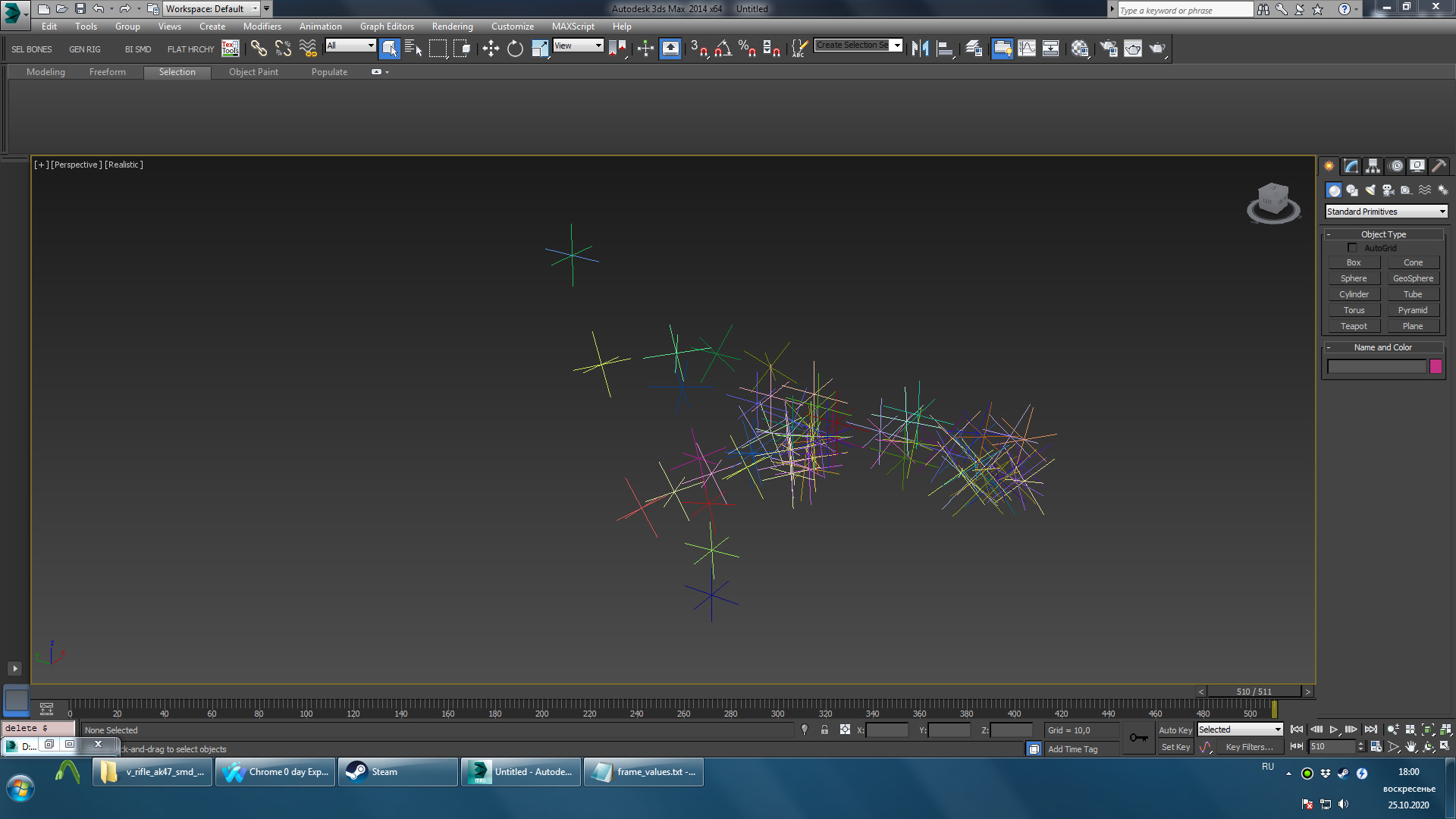This screenshot has width=1456, height=819.
Task: Open the Standard Primitives dropdown
Action: point(1385,212)
